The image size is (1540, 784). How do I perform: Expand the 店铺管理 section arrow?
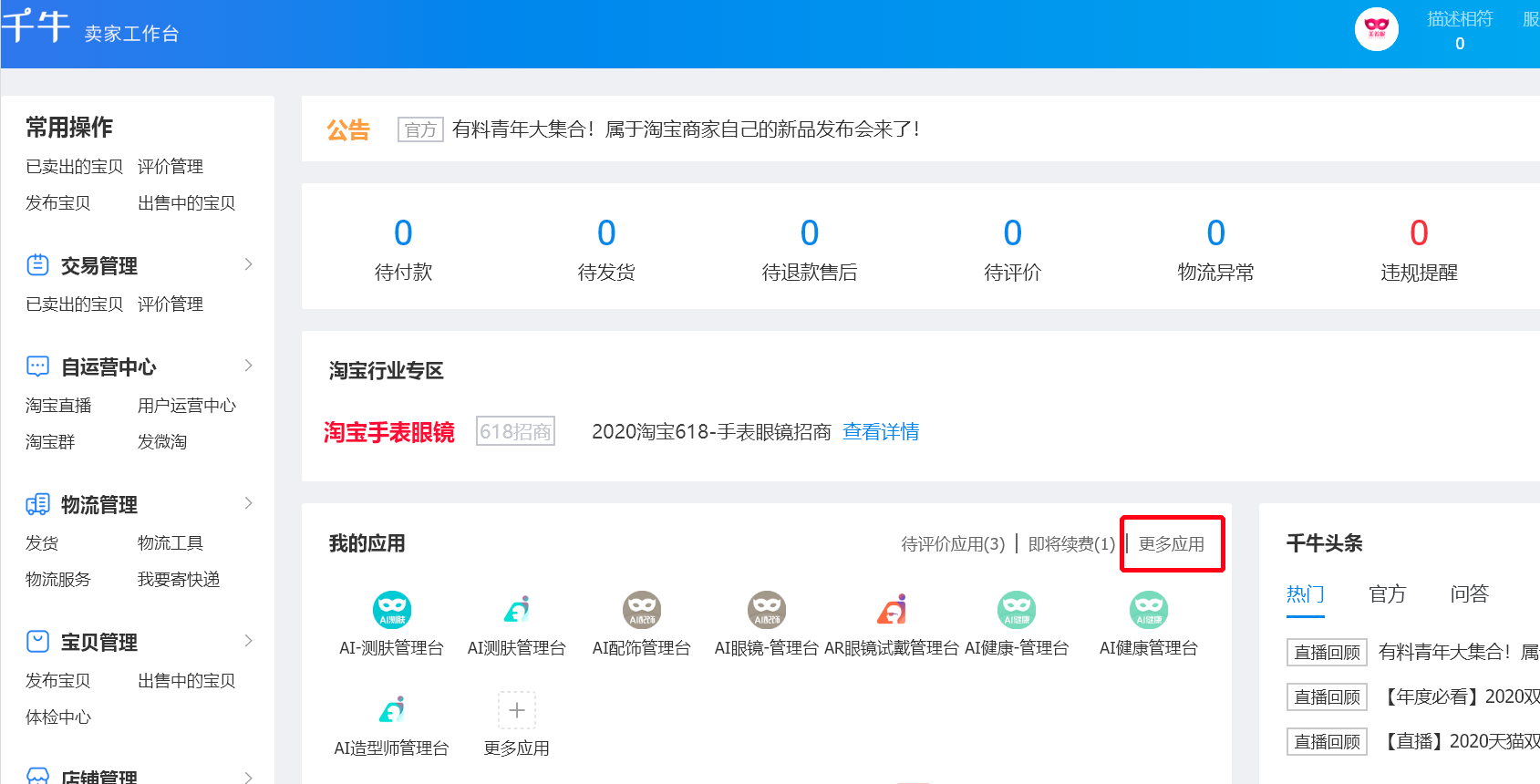click(248, 777)
